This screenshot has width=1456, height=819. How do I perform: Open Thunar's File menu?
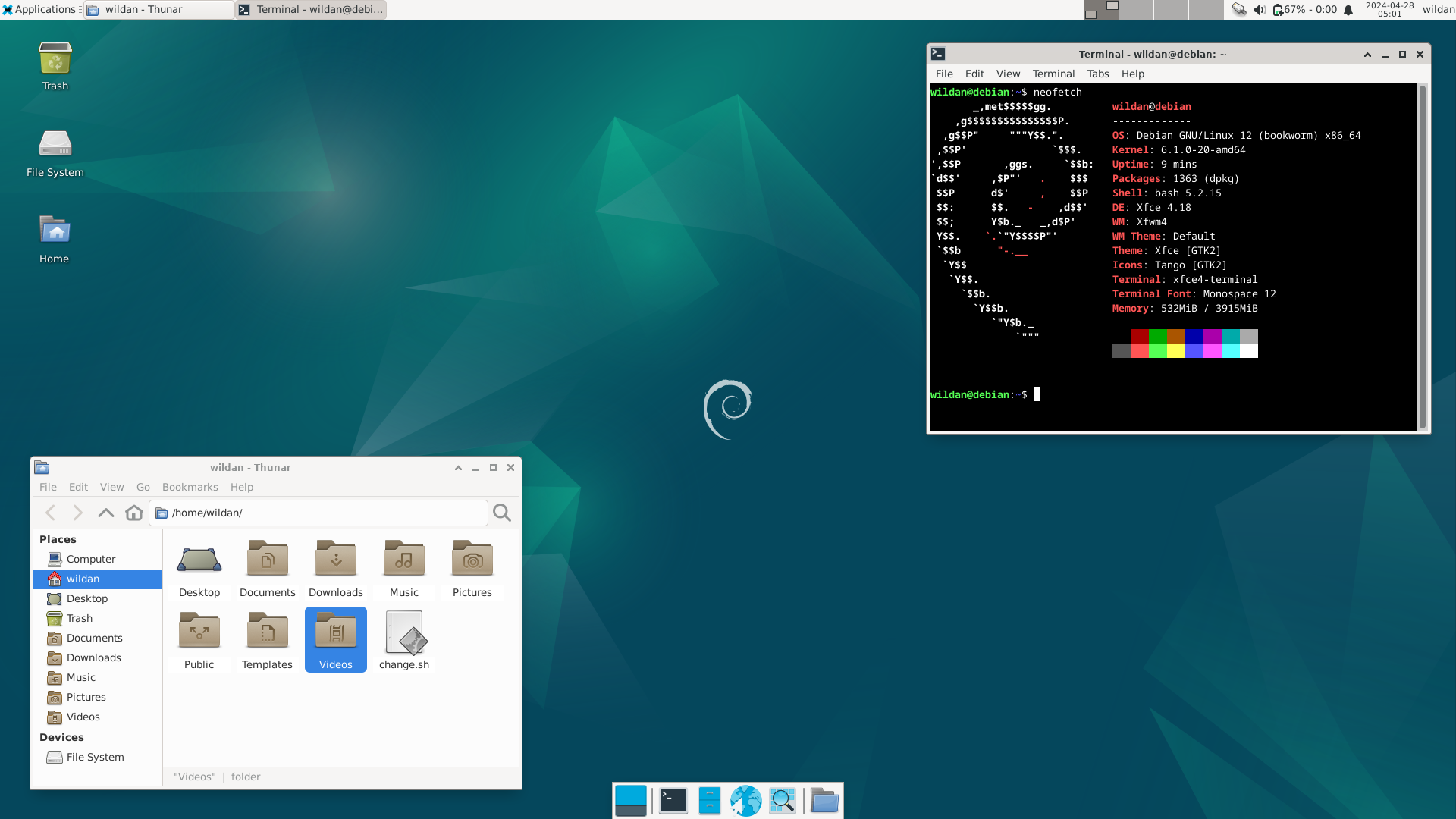click(x=48, y=487)
